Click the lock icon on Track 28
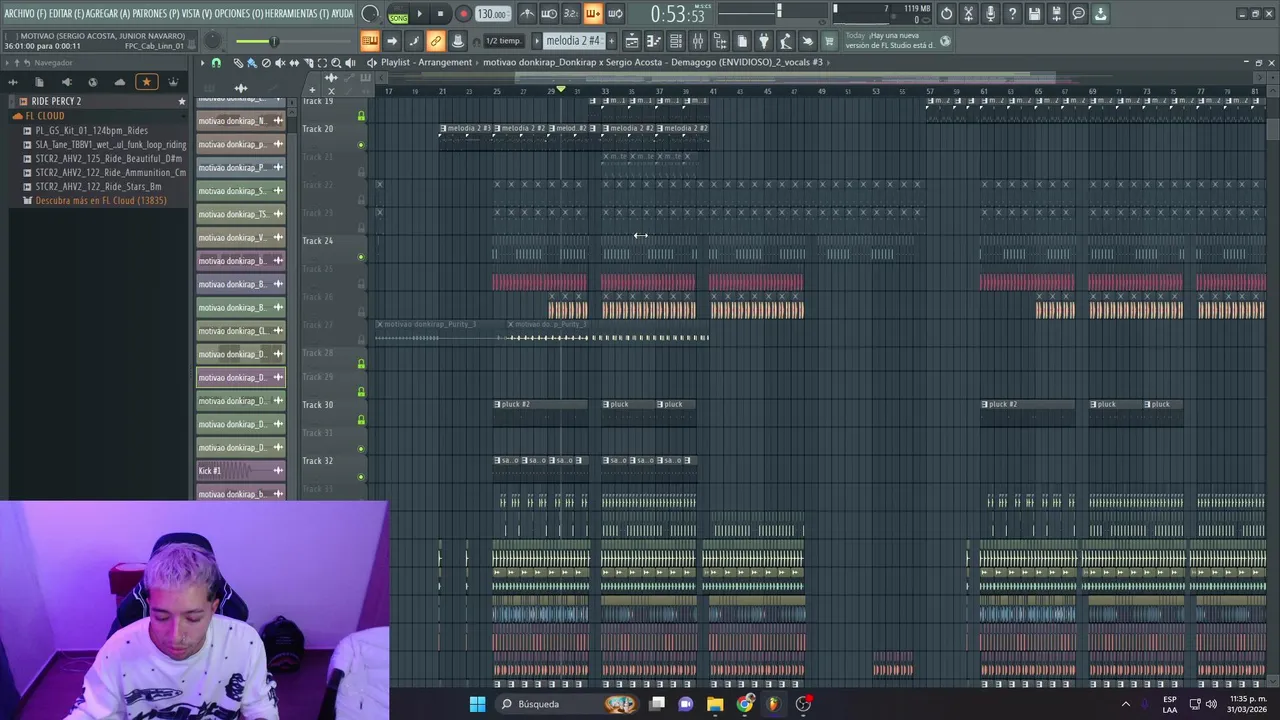Viewport: 1280px width, 720px height. pyautogui.click(x=361, y=364)
